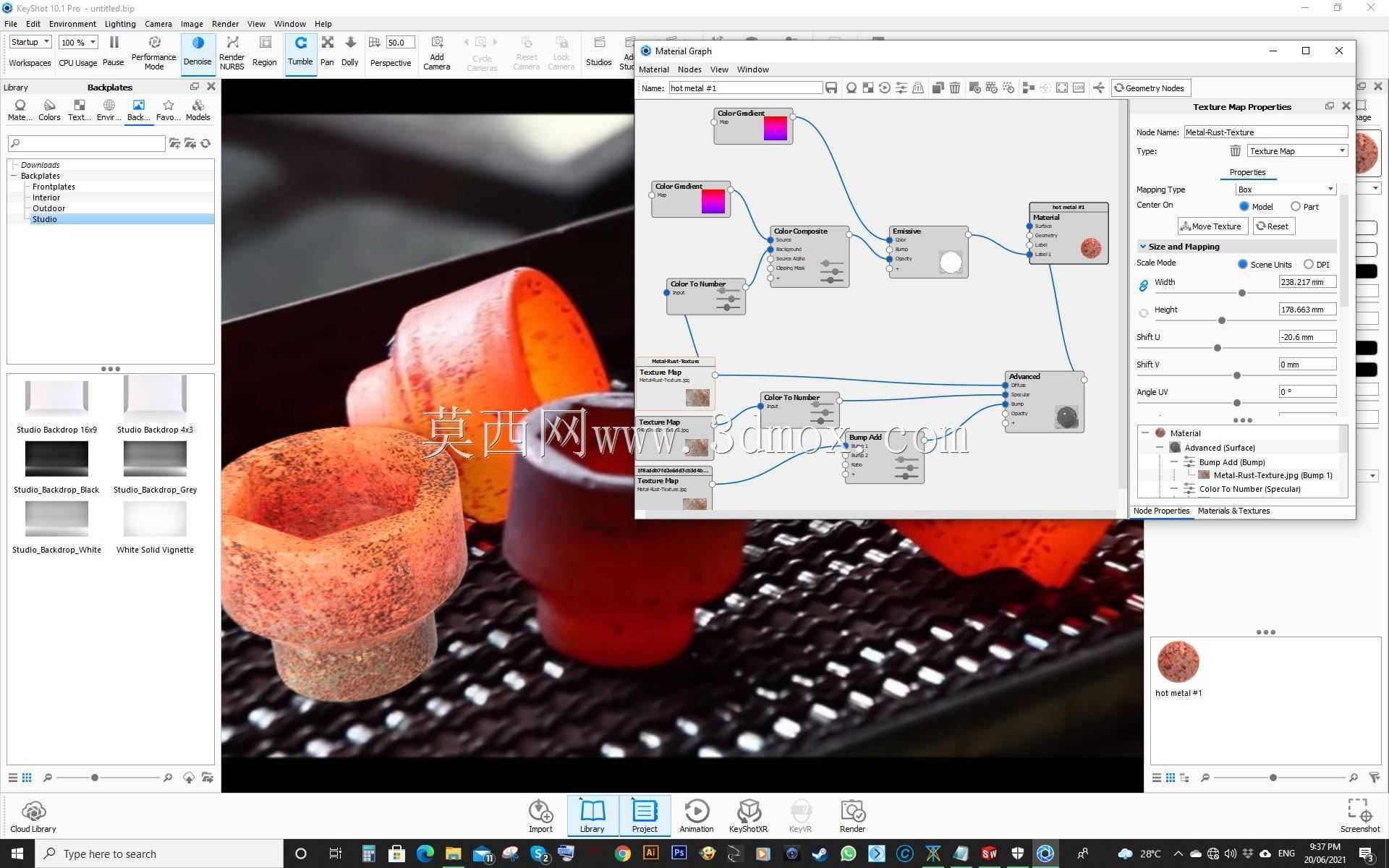Click the Geometry Nodes button
The image size is (1389, 868).
click(x=1150, y=88)
